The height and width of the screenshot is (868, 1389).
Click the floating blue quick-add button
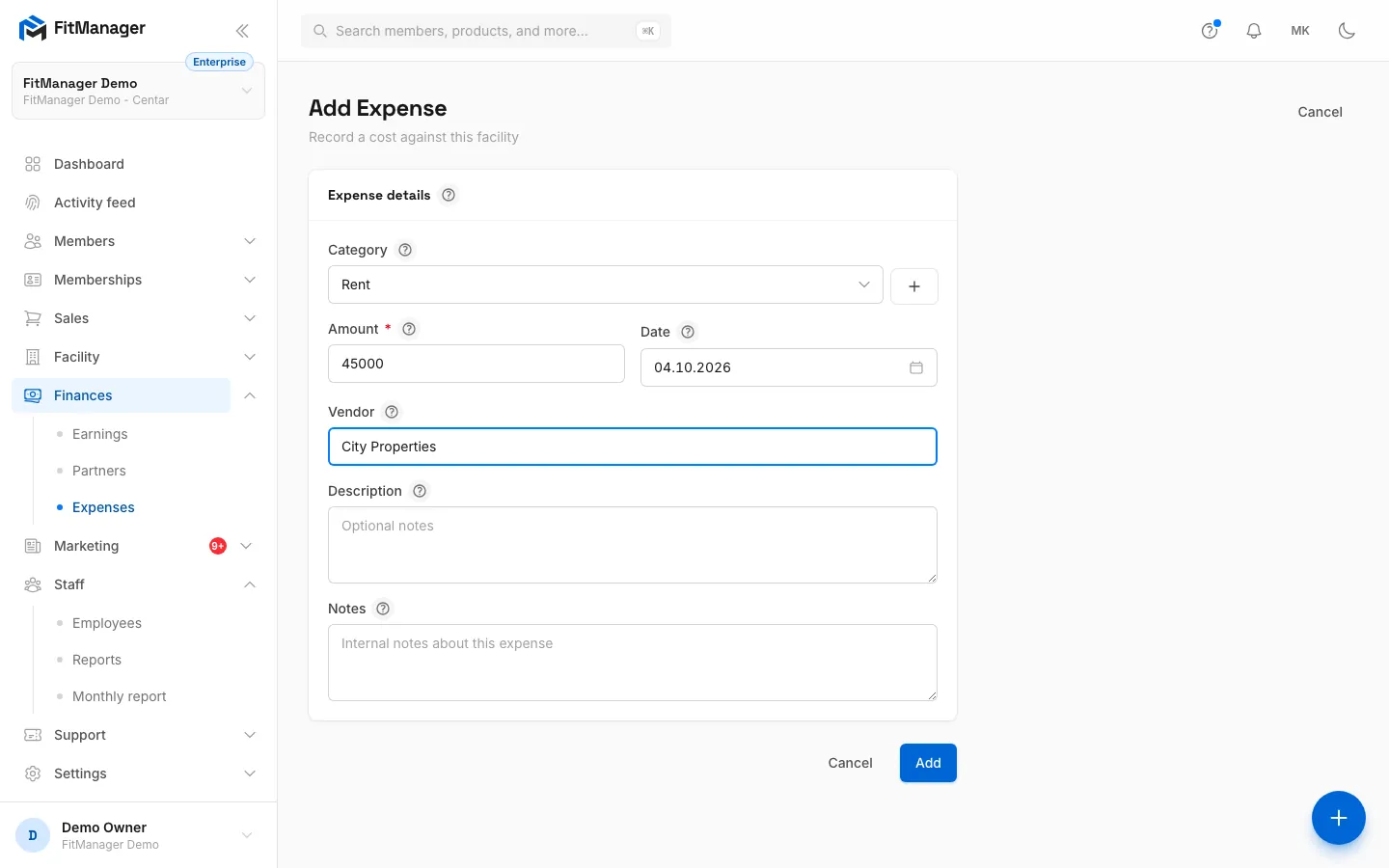pos(1339,818)
